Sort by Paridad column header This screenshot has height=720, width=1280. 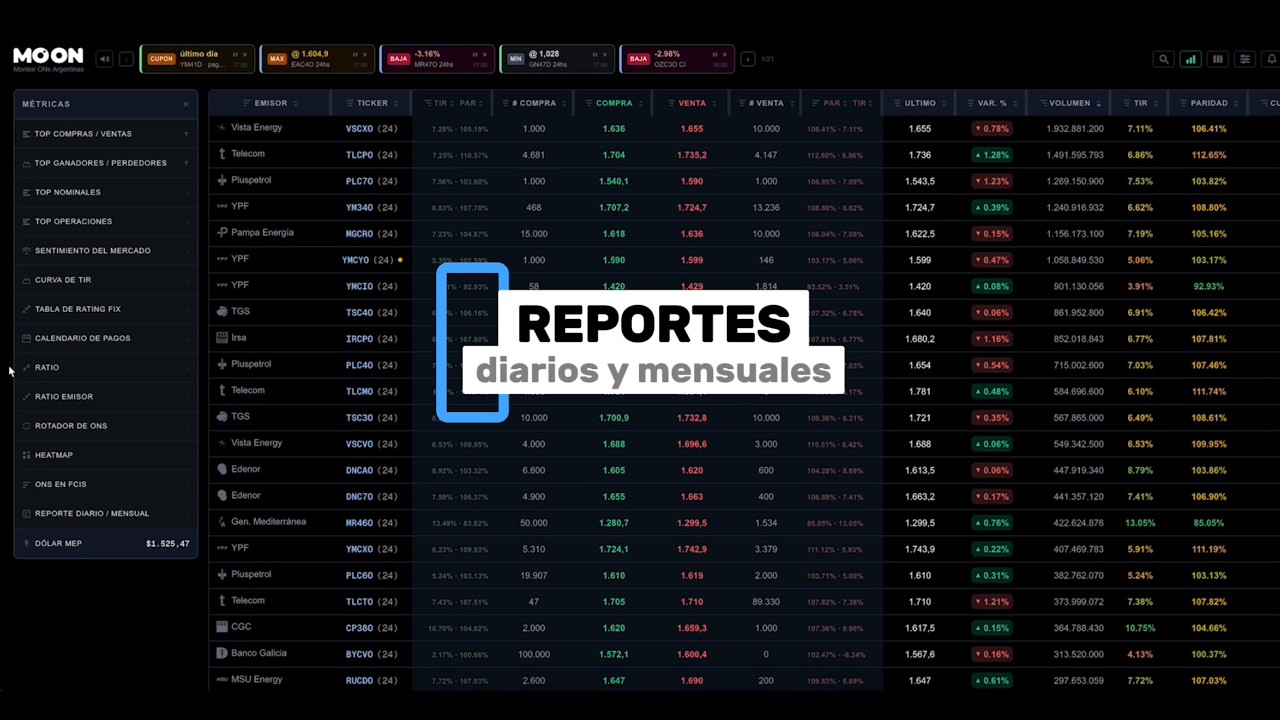1209,103
